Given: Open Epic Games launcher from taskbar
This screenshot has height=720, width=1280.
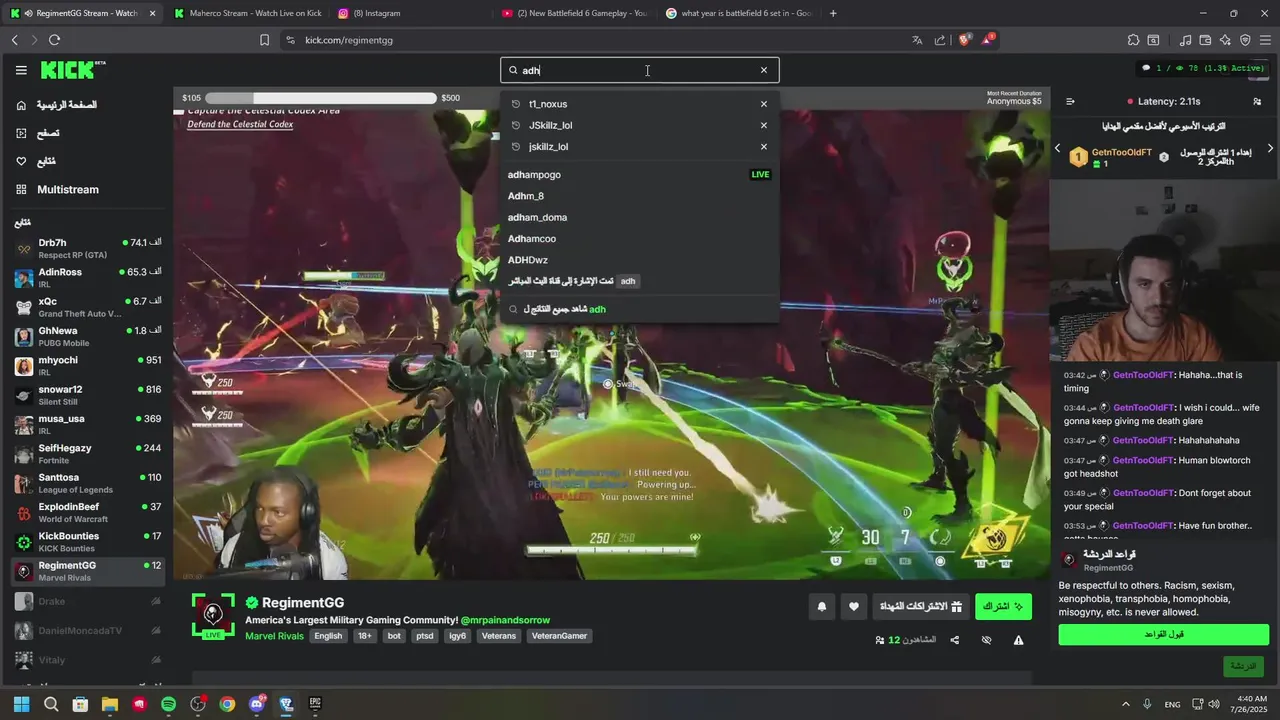Looking at the screenshot, I should 315,704.
